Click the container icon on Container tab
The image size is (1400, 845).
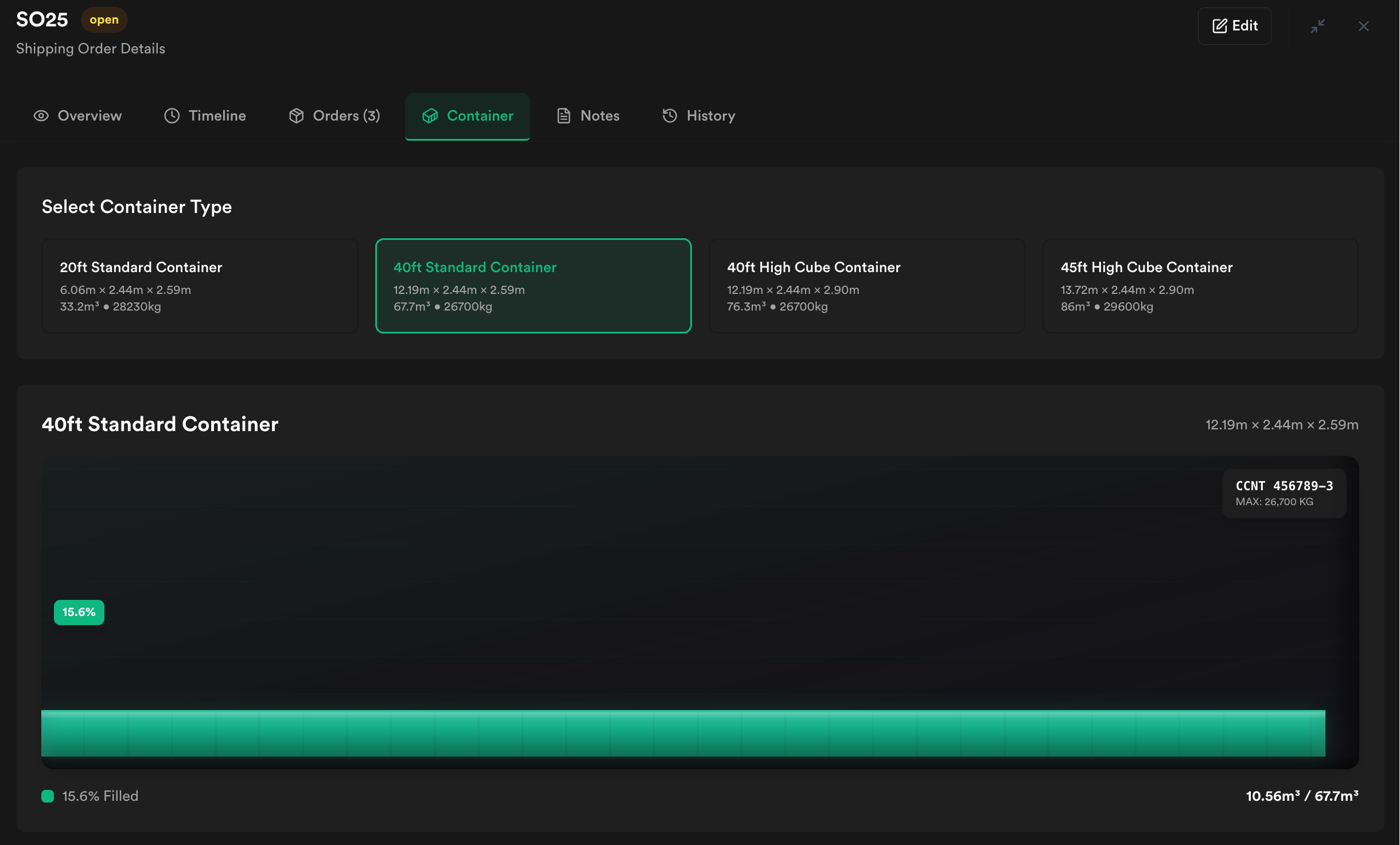[430, 116]
